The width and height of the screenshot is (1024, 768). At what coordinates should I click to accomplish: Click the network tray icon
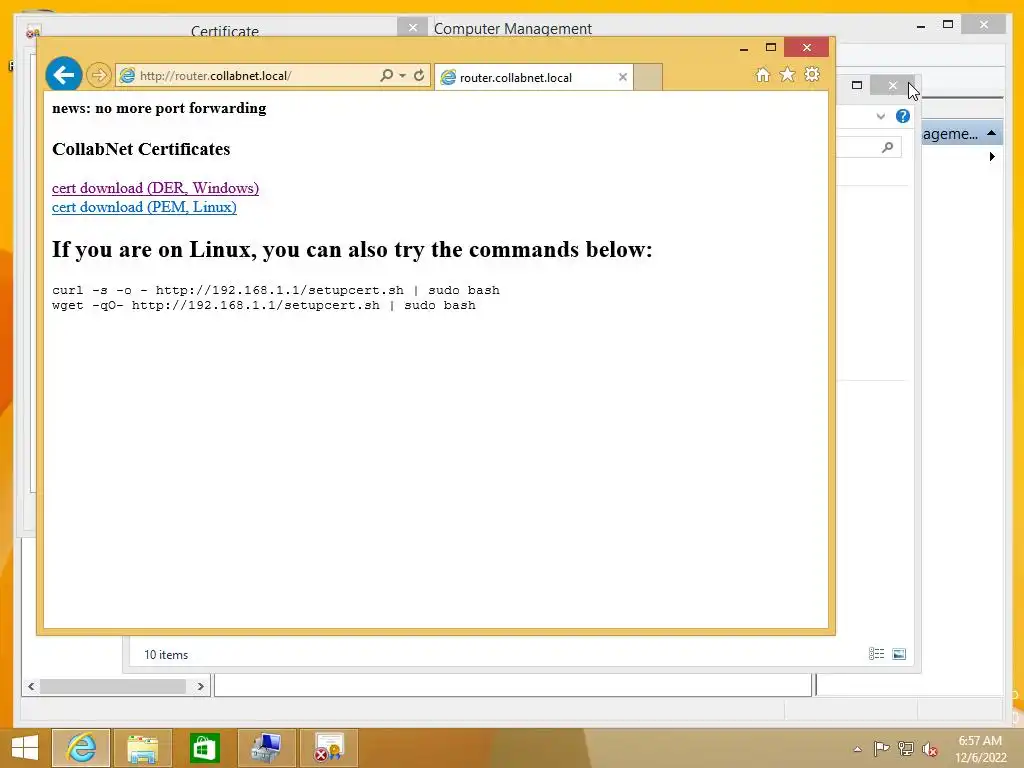(905, 748)
